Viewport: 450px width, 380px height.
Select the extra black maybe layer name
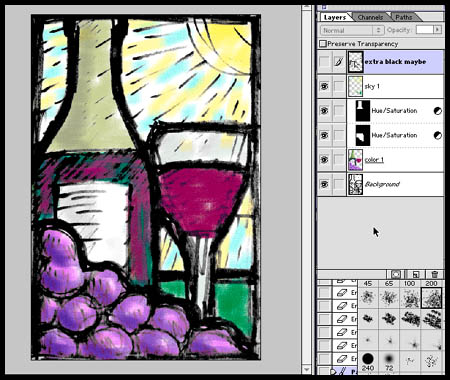tap(395, 62)
